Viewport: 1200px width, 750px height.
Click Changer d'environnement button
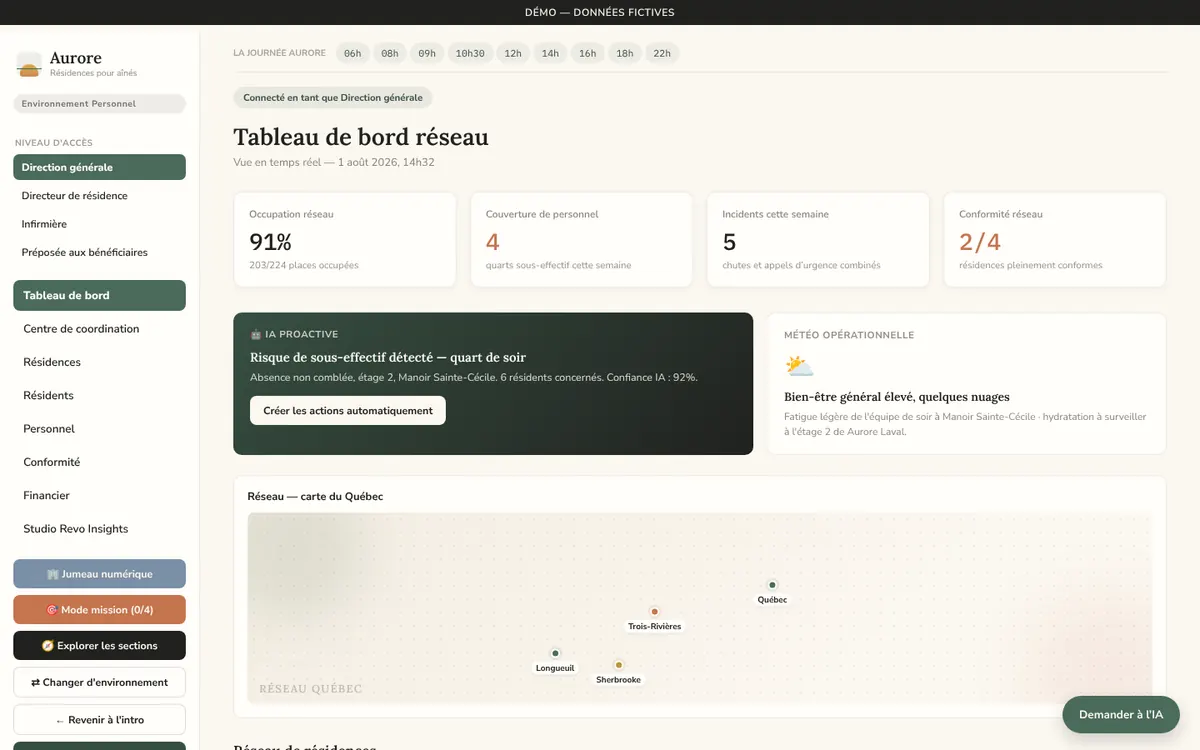99,682
